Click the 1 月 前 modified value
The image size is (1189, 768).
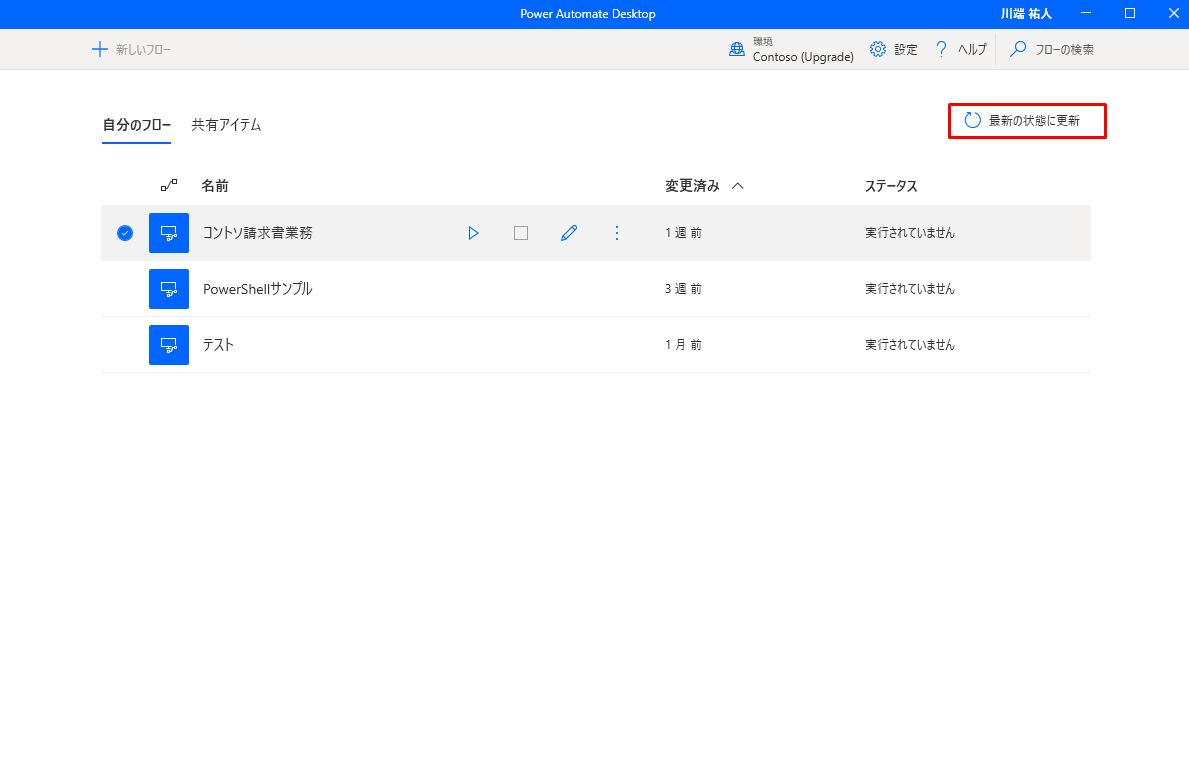tap(683, 345)
